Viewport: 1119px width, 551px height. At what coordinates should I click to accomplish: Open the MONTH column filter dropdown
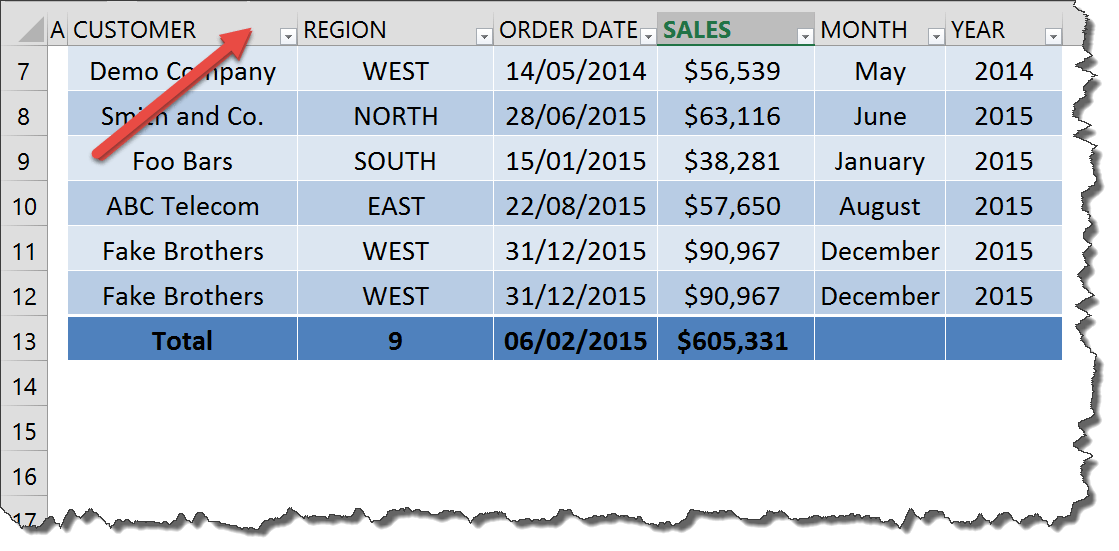point(936,36)
